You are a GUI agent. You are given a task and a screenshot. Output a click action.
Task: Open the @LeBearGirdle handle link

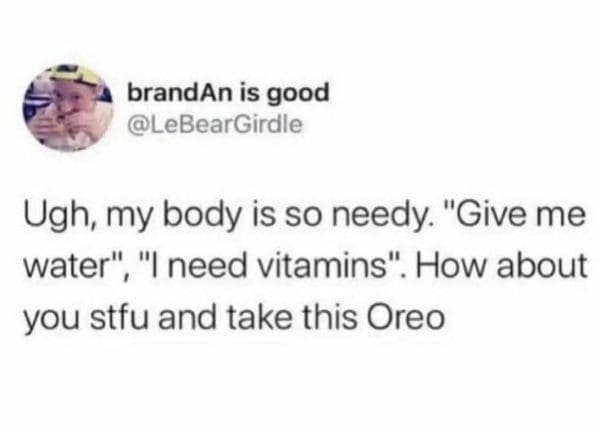click(x=215, y=124)
